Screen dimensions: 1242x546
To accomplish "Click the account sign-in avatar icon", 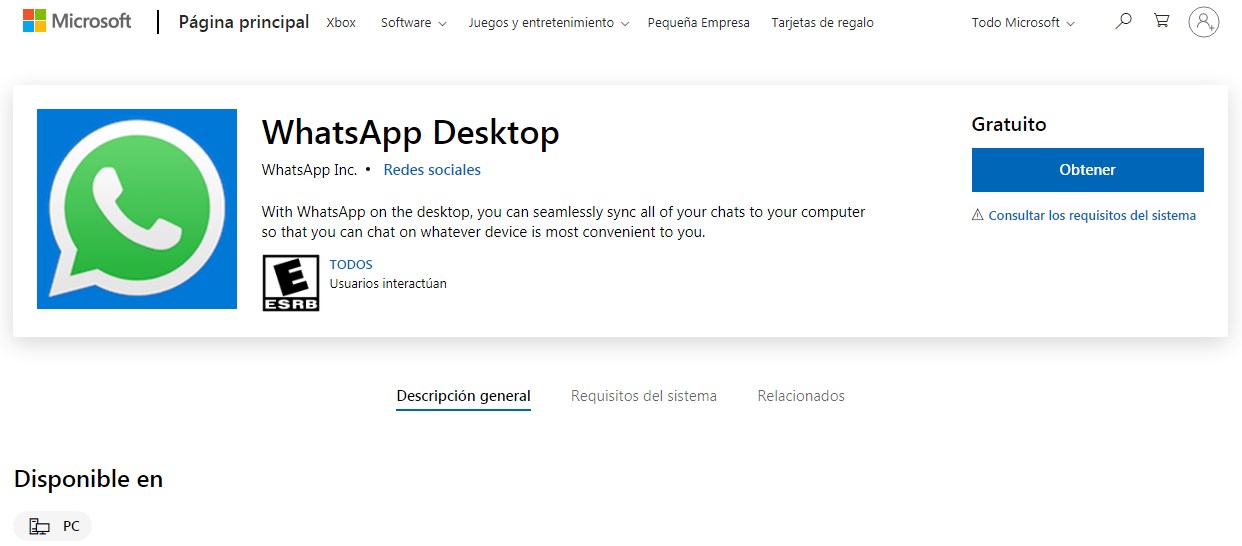I will (x=1204, y=21).
